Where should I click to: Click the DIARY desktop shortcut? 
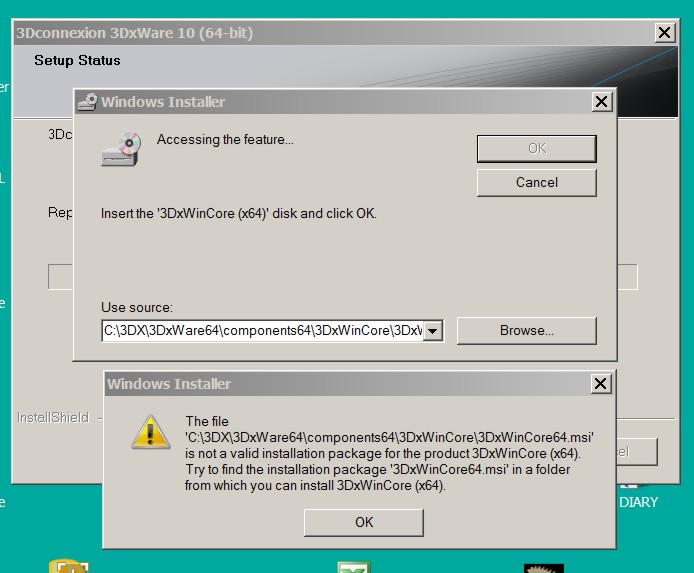[x=639, y=502]
